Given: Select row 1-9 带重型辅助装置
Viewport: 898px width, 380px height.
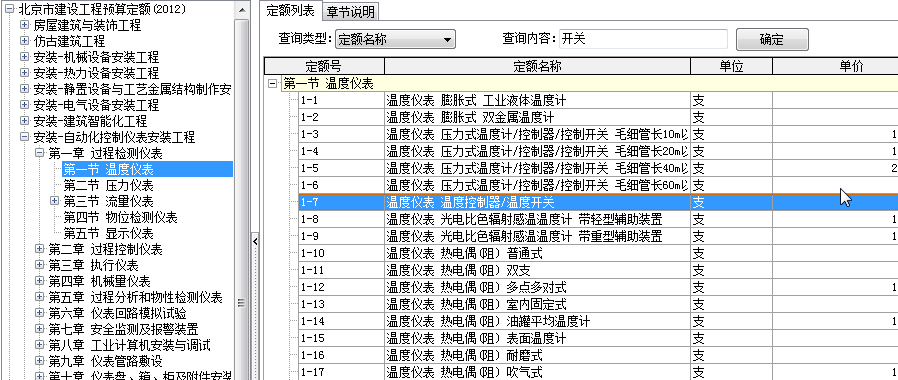Looking at the screenshot, I should 598,236.
